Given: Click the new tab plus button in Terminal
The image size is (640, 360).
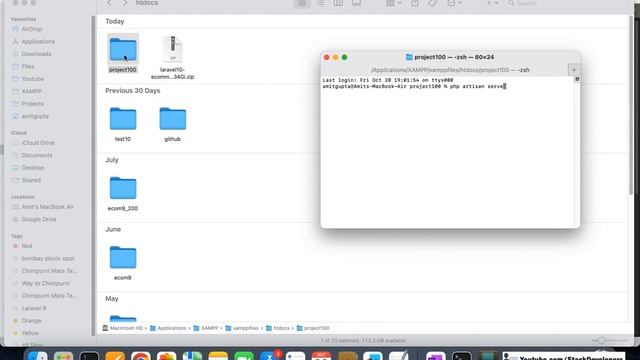Looking at the screenshot, I should [x=574, y=70].
